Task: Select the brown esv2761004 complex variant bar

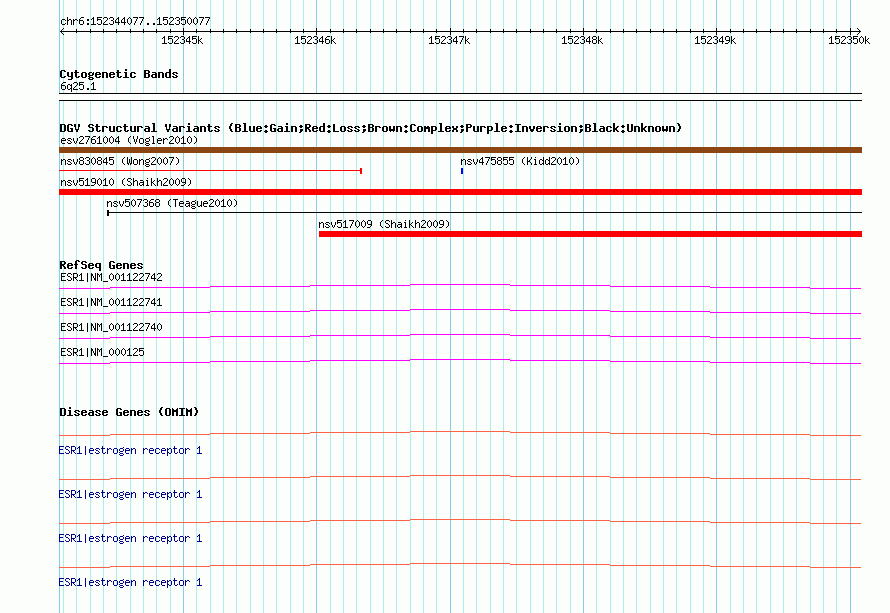Action: point(460,150)
